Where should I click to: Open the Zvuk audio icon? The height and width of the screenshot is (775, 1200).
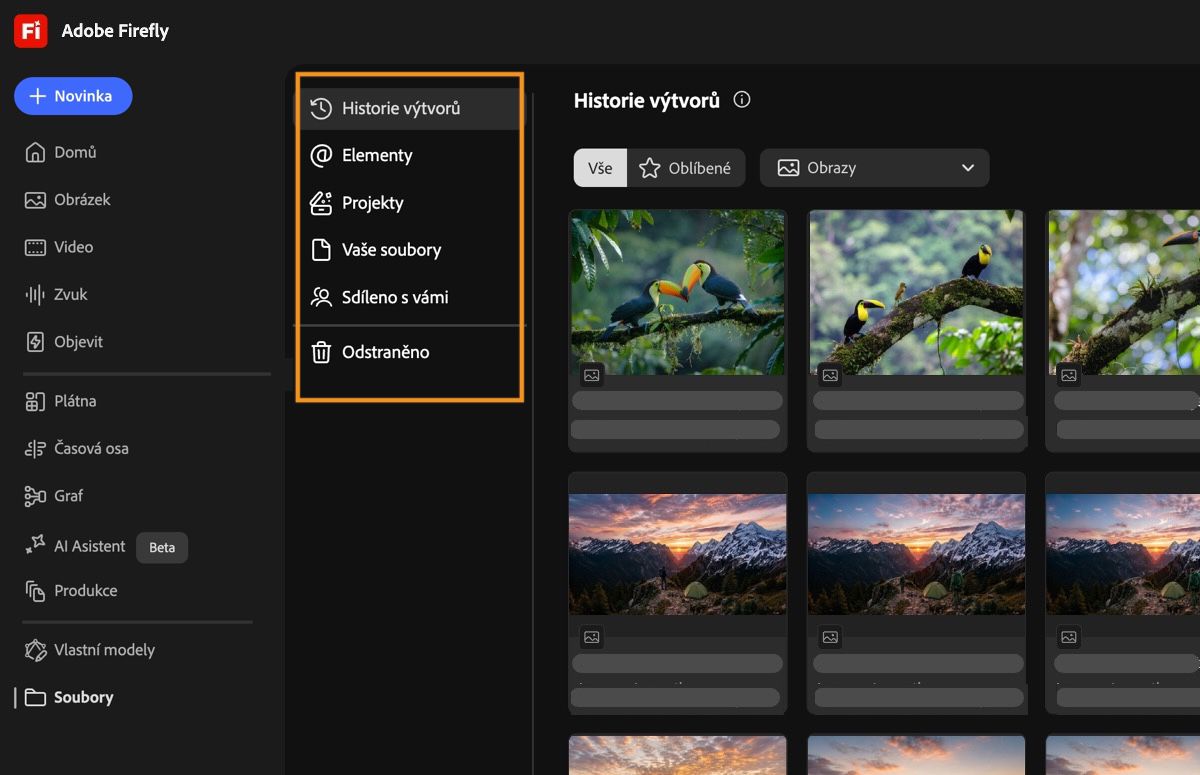tap(35, 294)
